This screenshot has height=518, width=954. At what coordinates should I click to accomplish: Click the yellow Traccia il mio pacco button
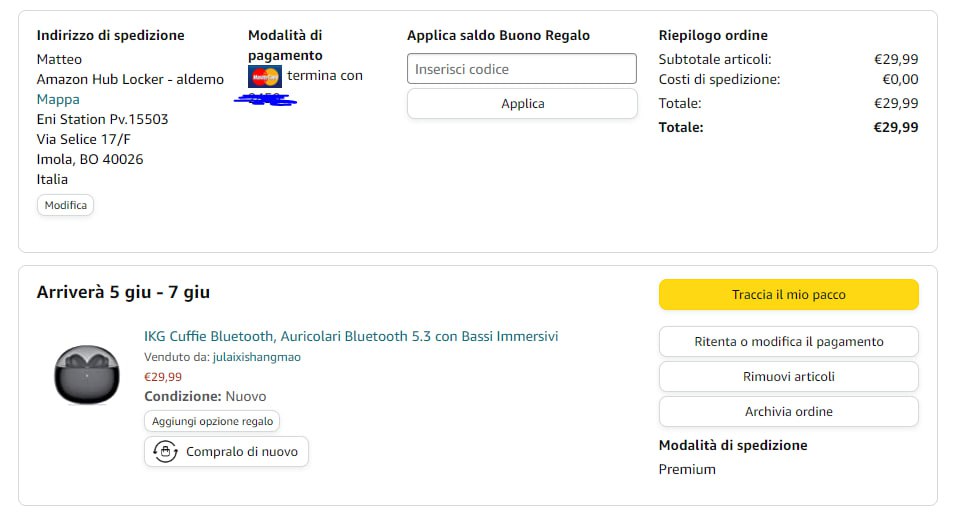point(788,294)
